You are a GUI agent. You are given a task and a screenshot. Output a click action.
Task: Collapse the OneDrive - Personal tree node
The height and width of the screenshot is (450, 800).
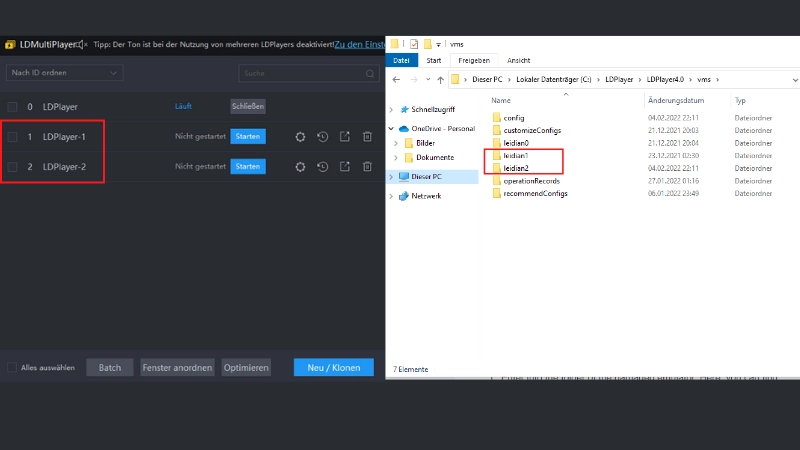(391, 129)
